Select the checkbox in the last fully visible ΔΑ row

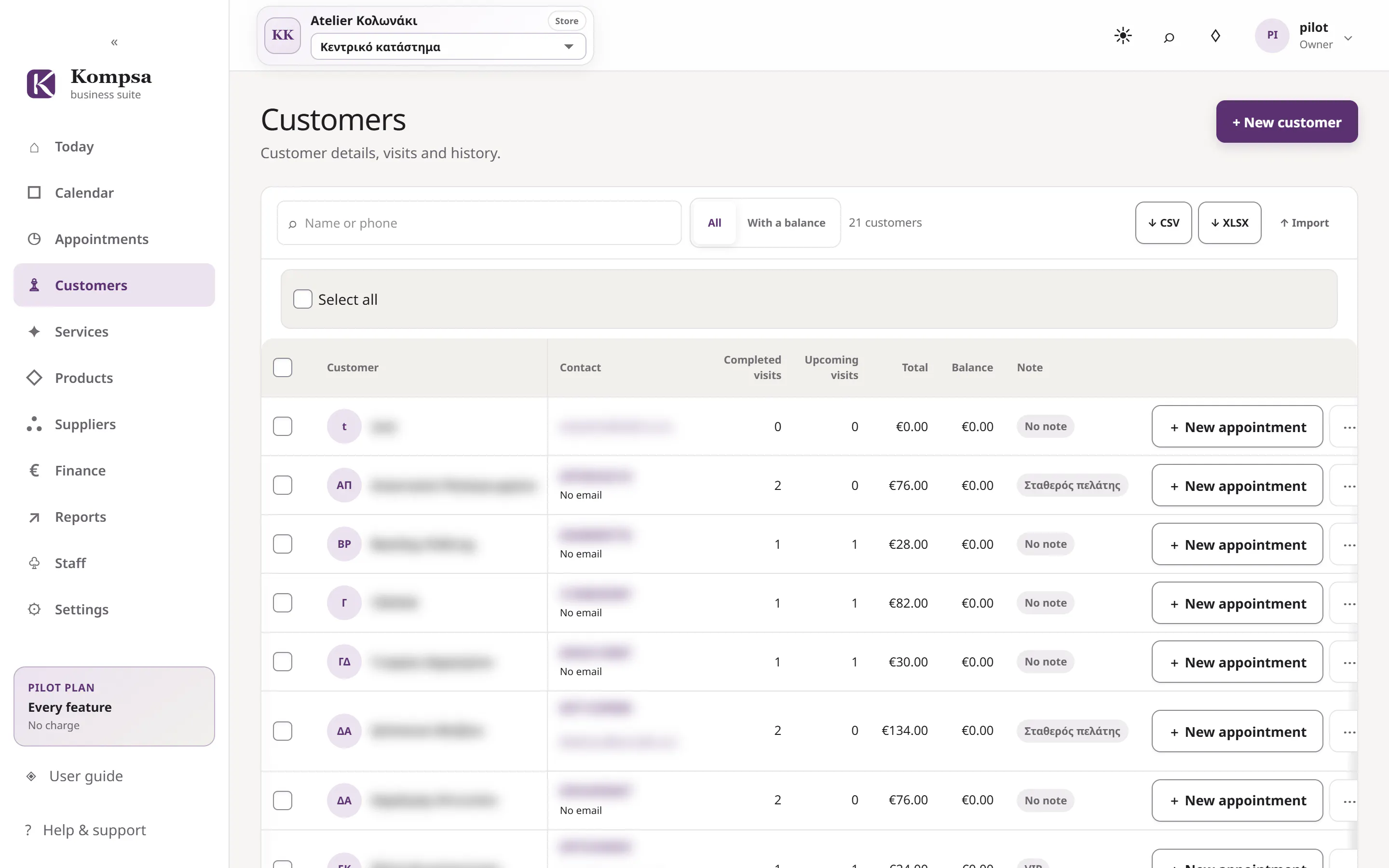283,800
